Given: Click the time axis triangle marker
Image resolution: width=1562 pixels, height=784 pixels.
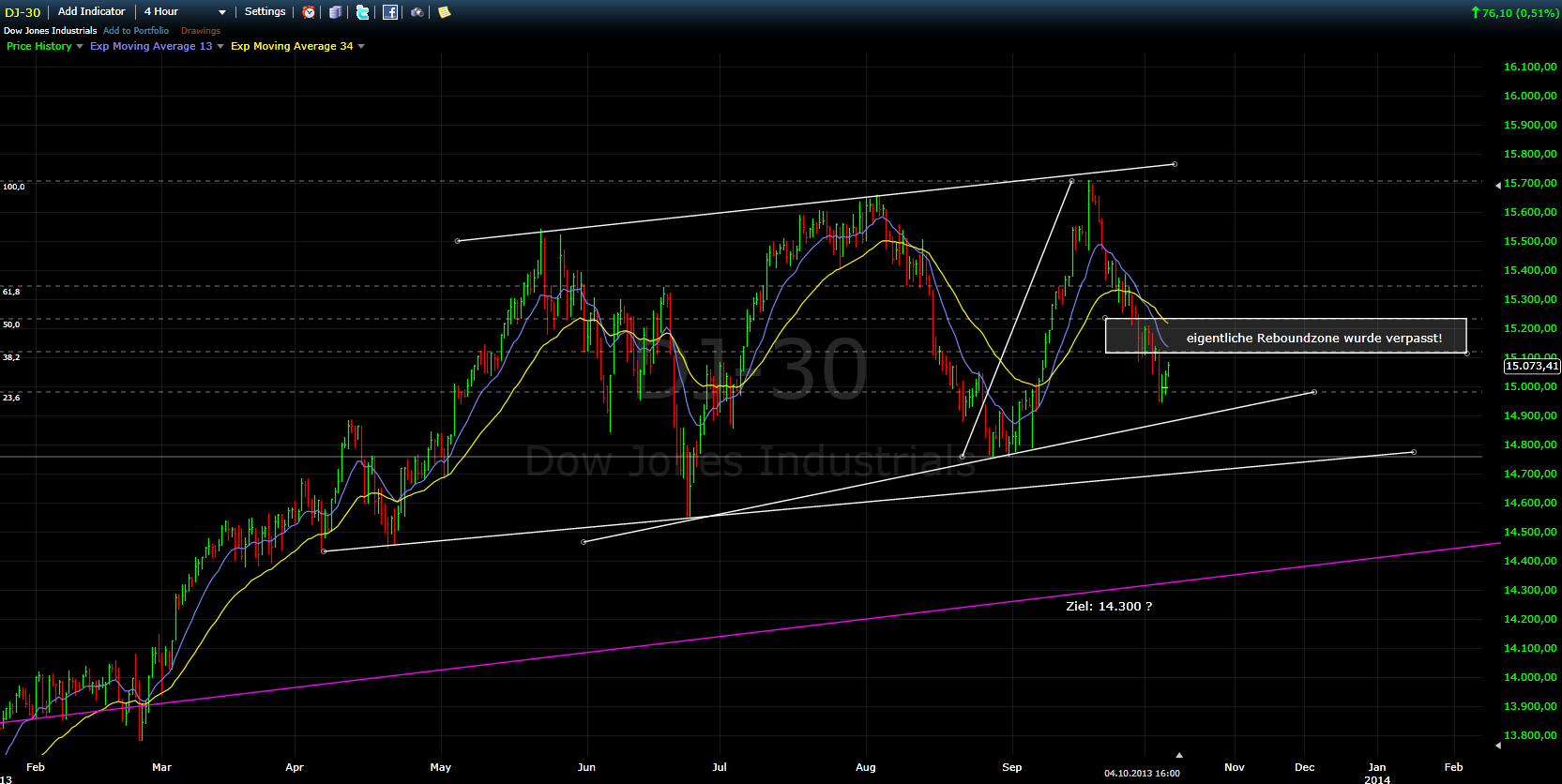Looking at the screenshot, I should (x=1179, y=755).
